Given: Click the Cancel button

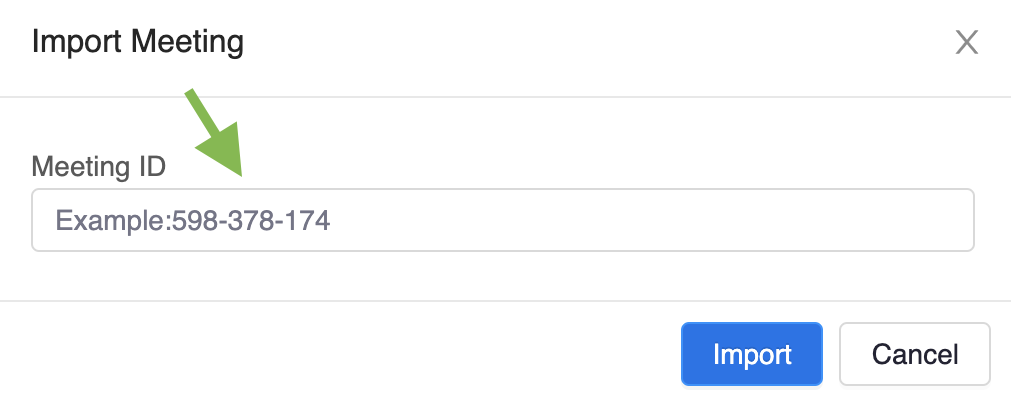Looking at the screenshot, I should click(914, 354).
